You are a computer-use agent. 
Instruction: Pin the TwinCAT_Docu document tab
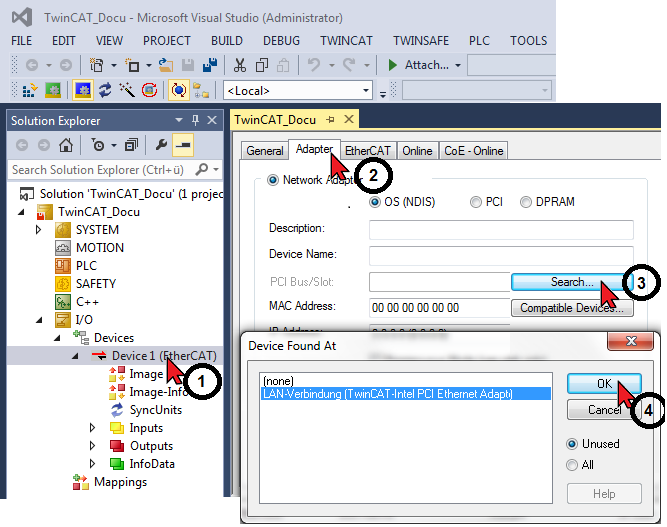pyautogui.click(x=331, y=120)
